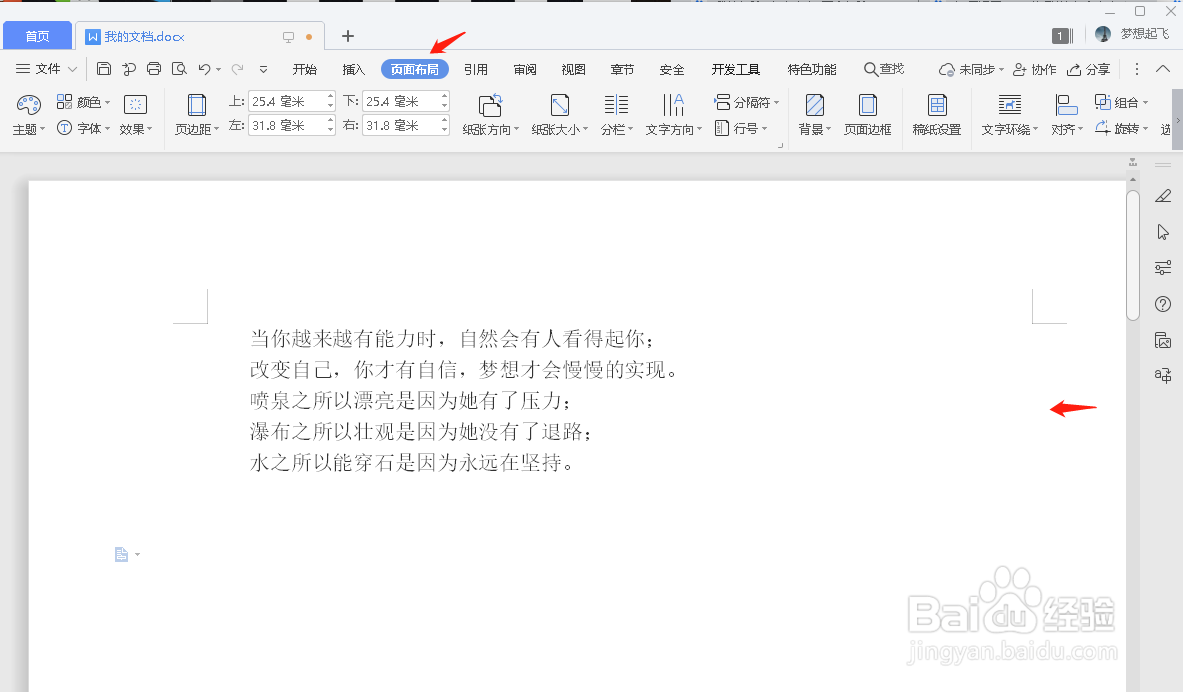Open 稿纸设置 (manuscript paper settings)
Screen dimensions: 1183x692
coord(936,112)
